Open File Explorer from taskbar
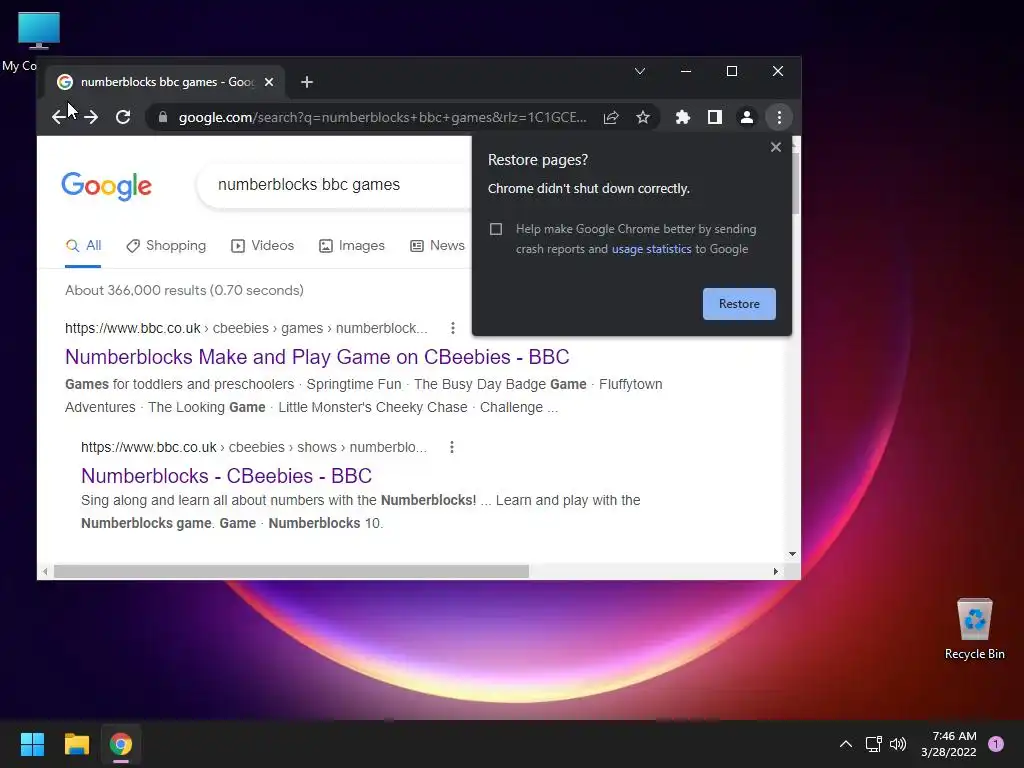The image size is (1024, 768). [x=76, y=744]
